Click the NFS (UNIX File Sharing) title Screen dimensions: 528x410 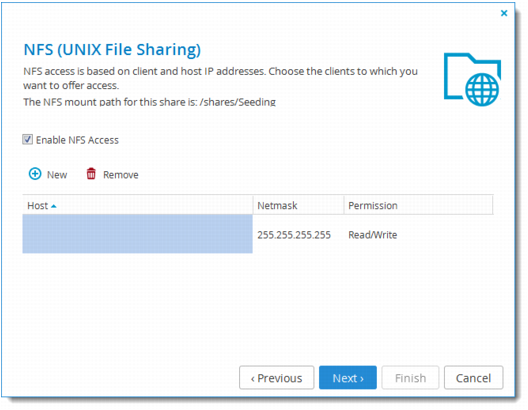[112, 50]
